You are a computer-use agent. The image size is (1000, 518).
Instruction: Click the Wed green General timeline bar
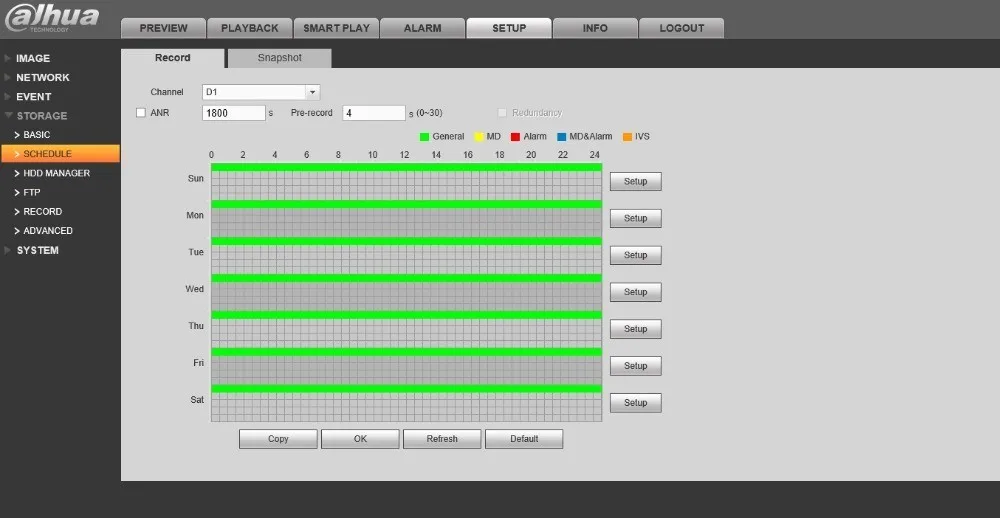point(406,278)
